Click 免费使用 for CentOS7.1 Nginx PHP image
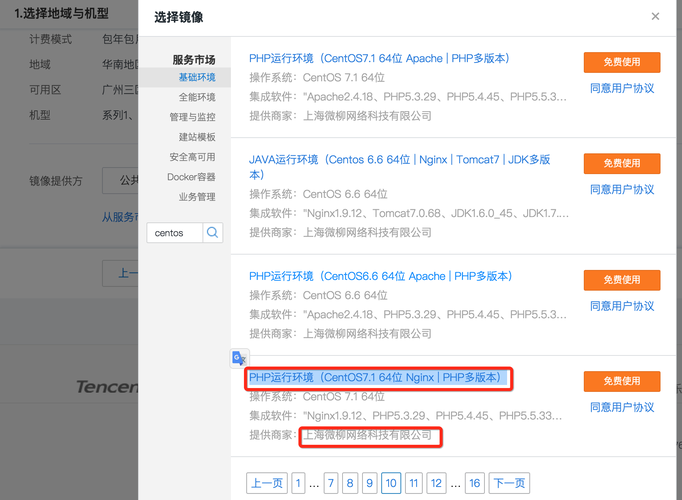Screen dimensions: 682x500 622,381
